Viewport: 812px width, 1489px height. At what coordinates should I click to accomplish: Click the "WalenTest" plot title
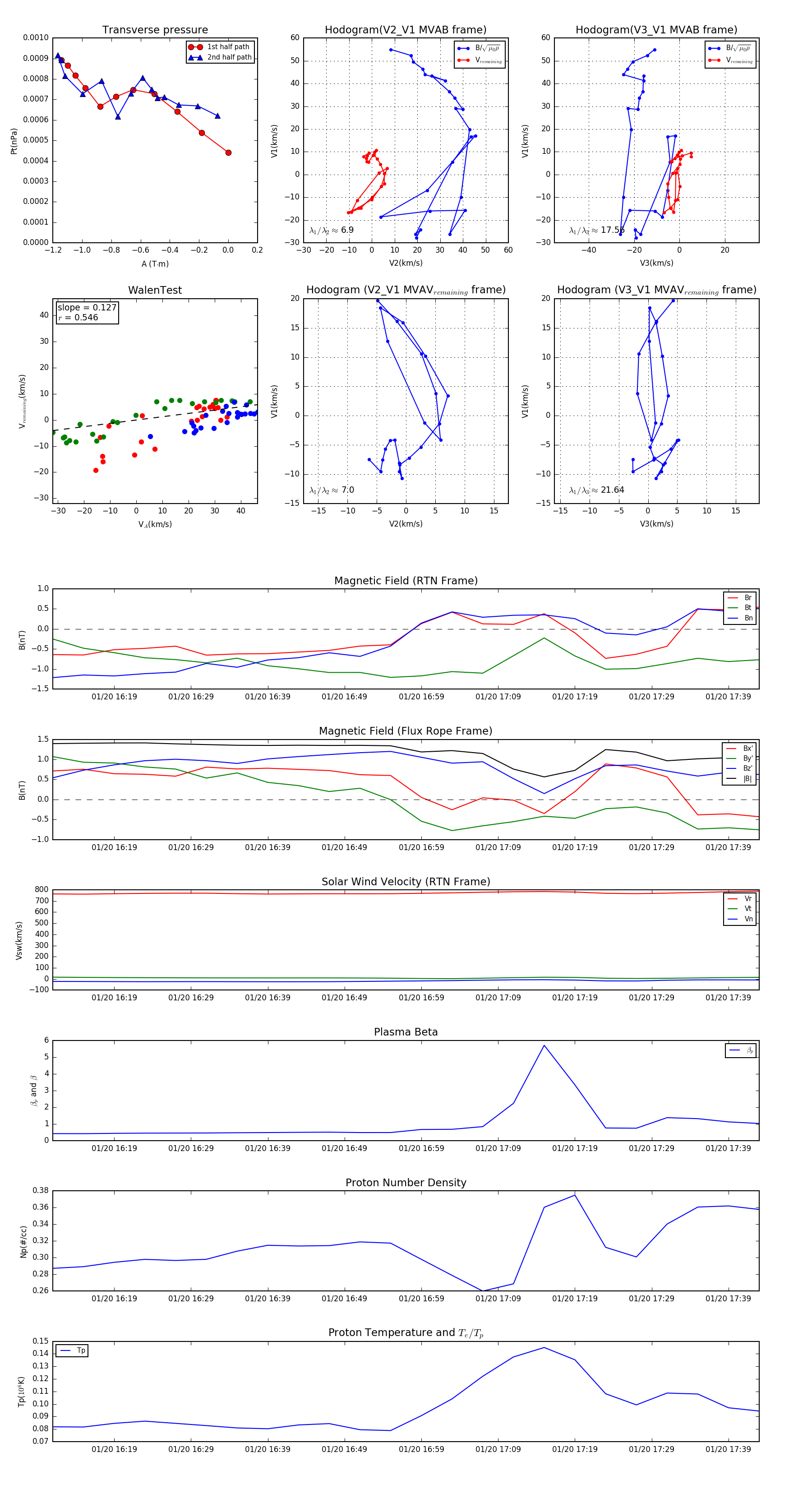coord(155,290)
